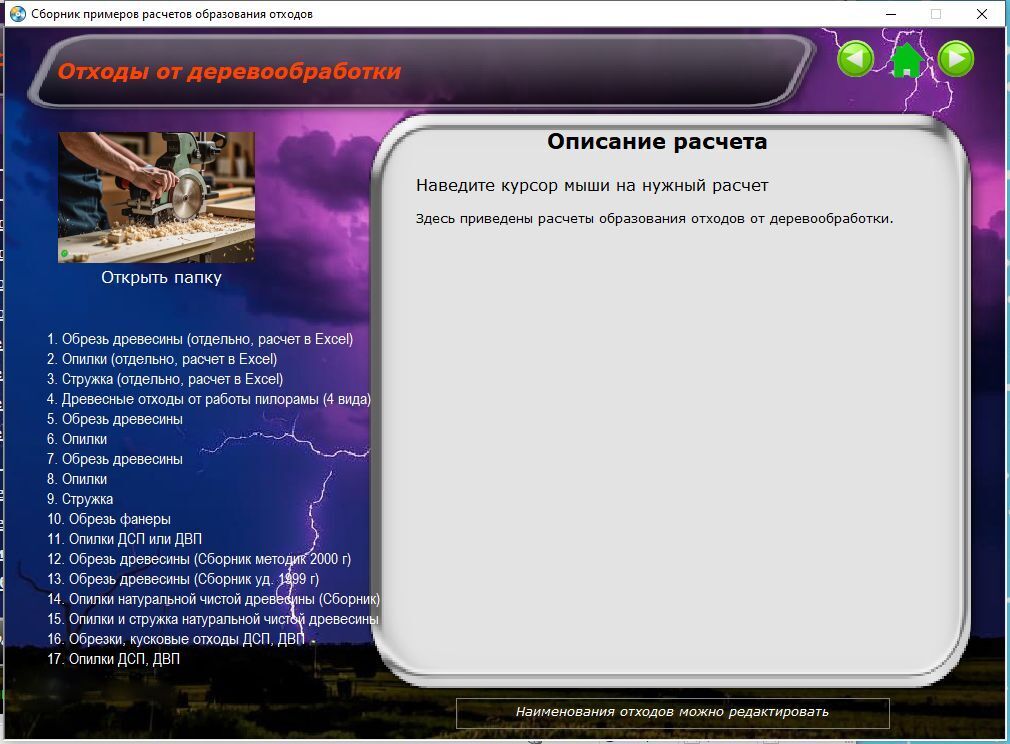The image size is (1010, 744).
Task: Go back with the green left arrow
Action: [855, 59]
